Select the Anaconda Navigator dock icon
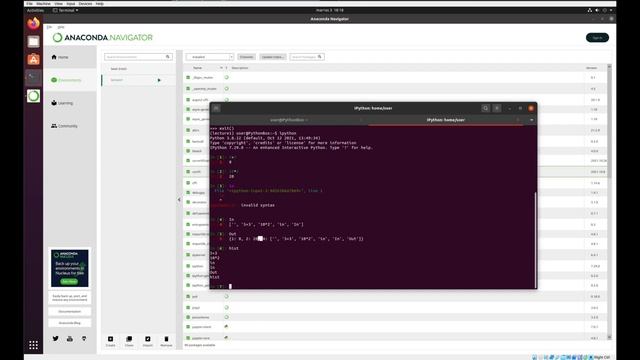 click(x=33, y=96)
